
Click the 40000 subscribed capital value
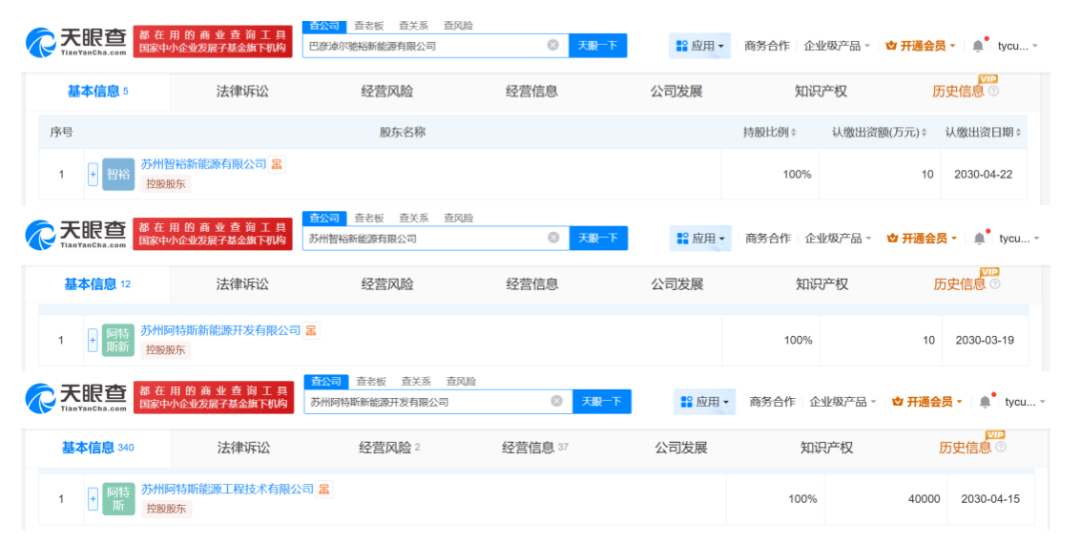pyautogui.click(x=924, y=499)
